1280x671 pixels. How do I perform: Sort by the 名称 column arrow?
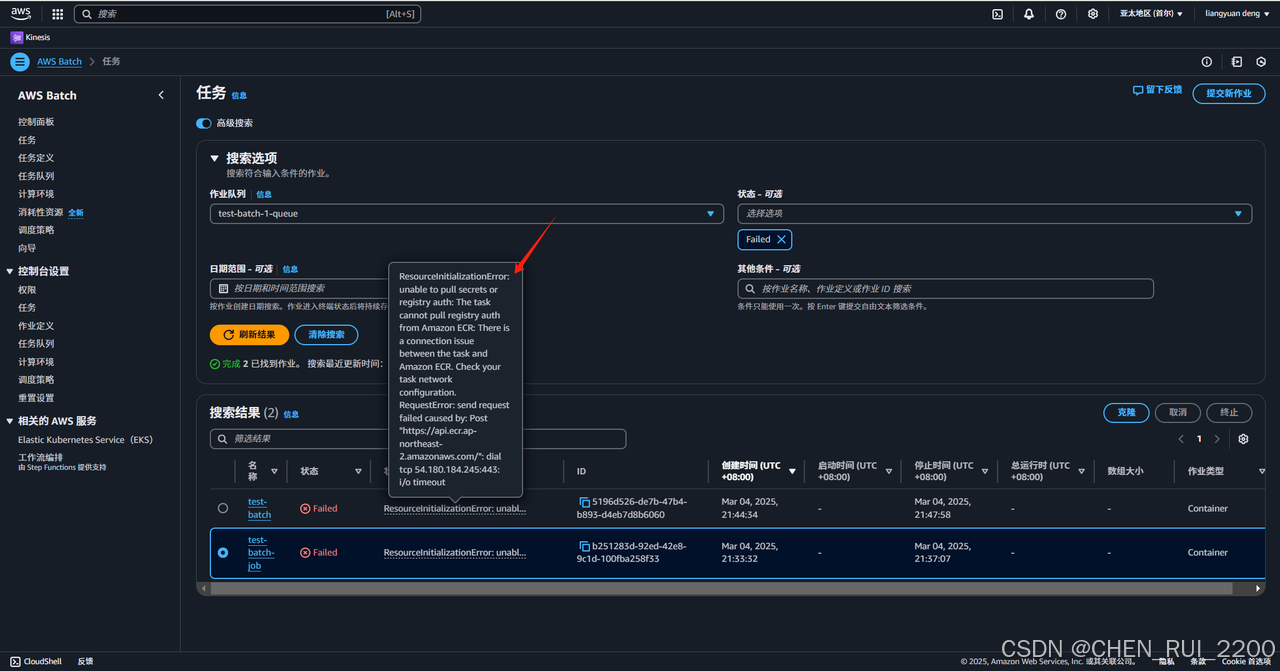click(274, 471)
